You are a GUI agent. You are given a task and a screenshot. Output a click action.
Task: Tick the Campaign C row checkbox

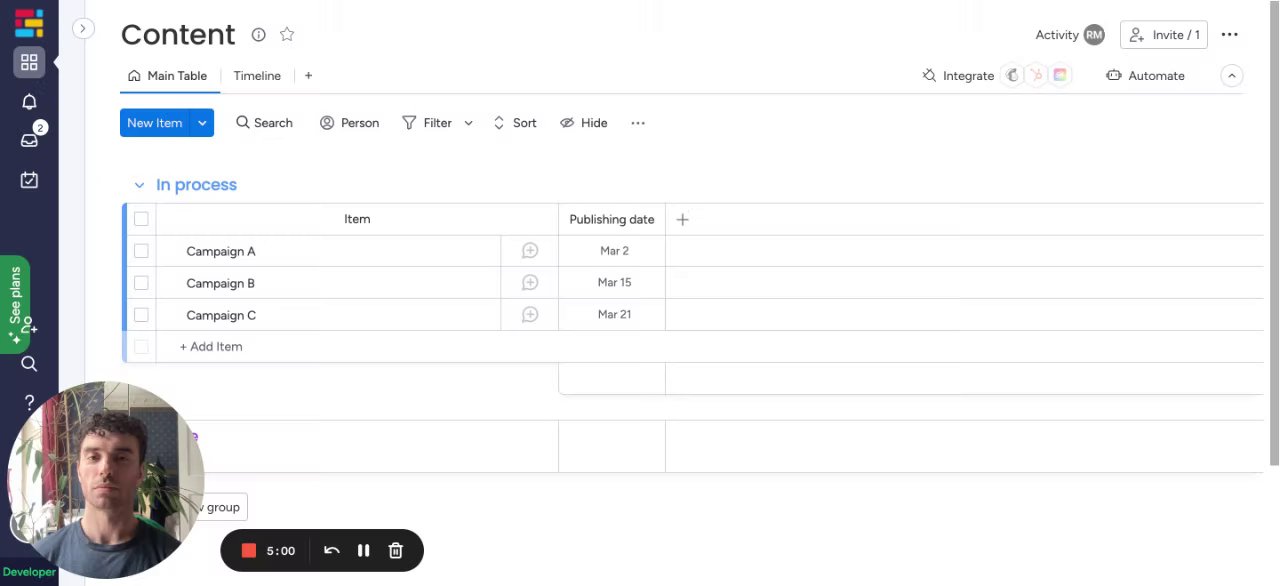click(141, 315)
